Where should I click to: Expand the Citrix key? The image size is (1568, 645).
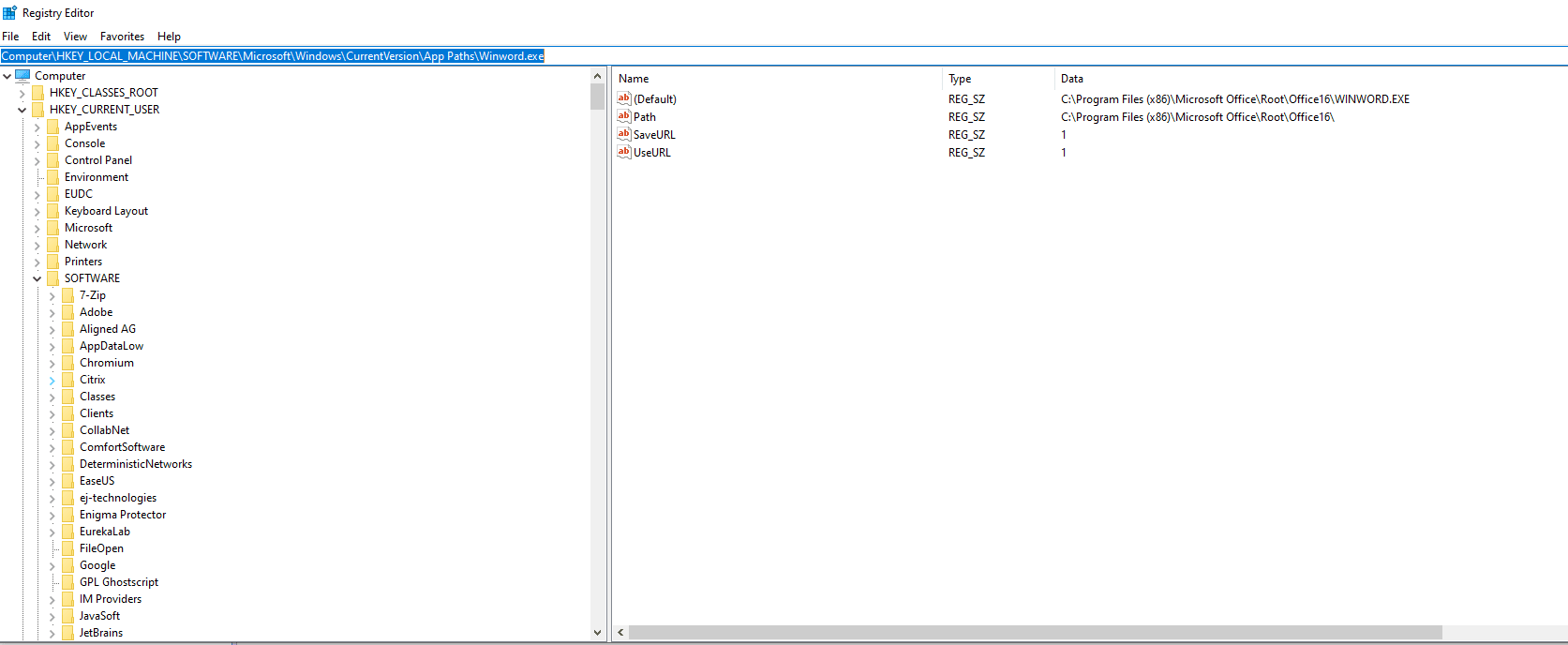pos(52,380)
